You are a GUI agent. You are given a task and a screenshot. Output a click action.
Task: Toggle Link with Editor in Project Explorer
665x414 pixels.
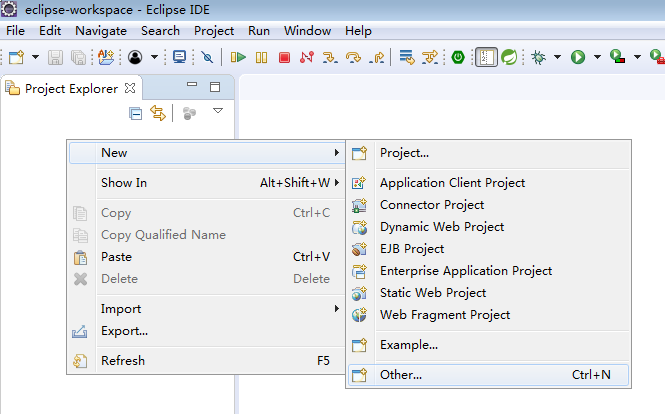158,113
